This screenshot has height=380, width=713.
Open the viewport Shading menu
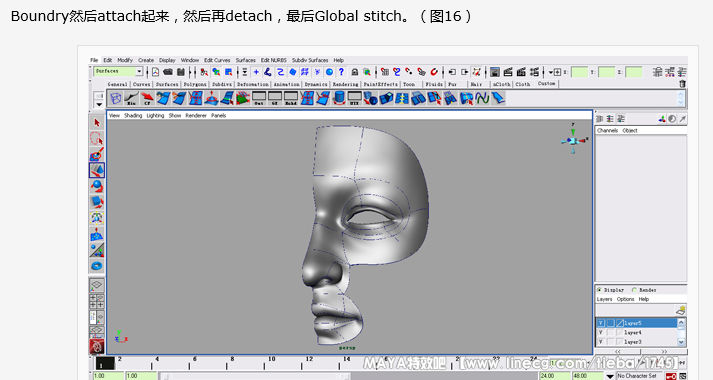tap(133, 115)
